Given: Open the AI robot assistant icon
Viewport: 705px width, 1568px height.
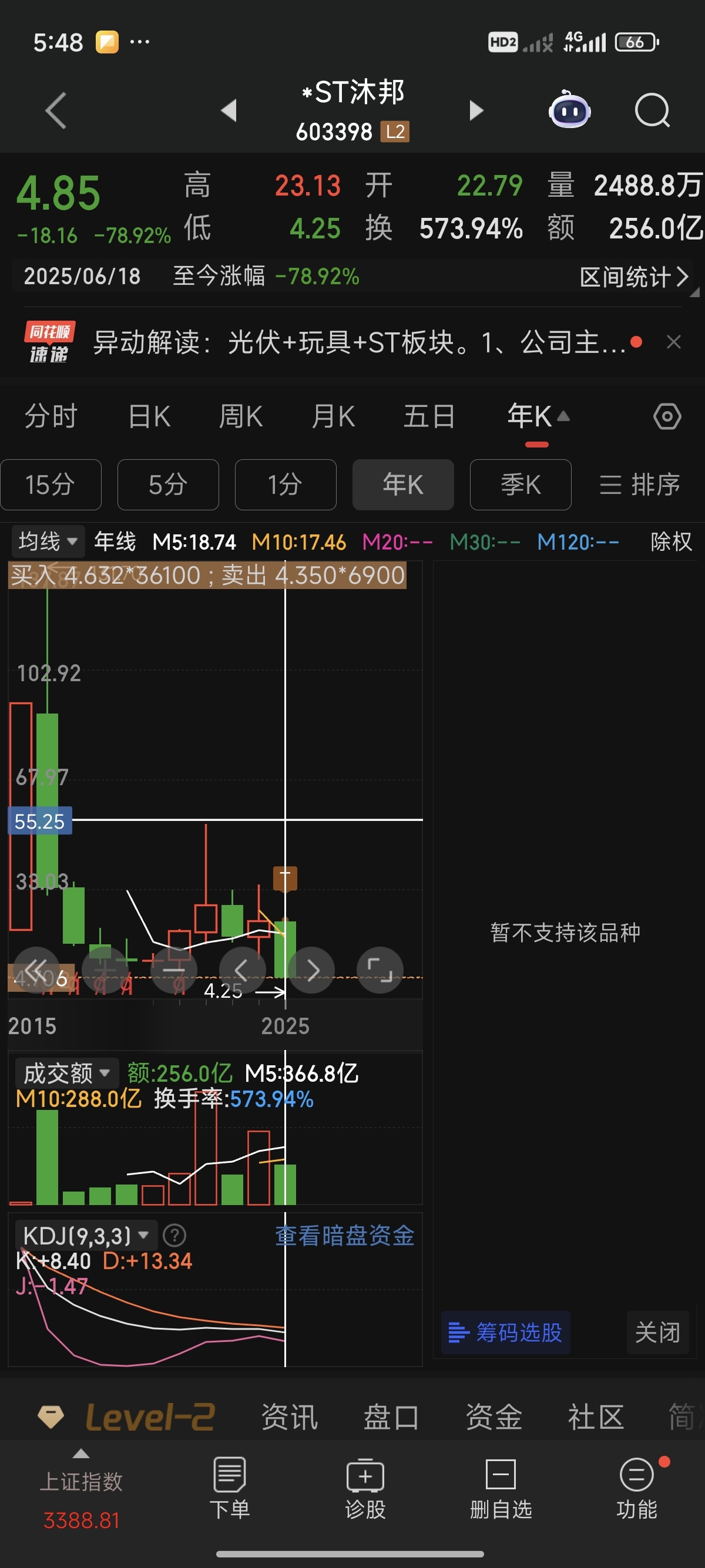Looking at the screenshot, I should pyautogui.click(x=569, y=110).
